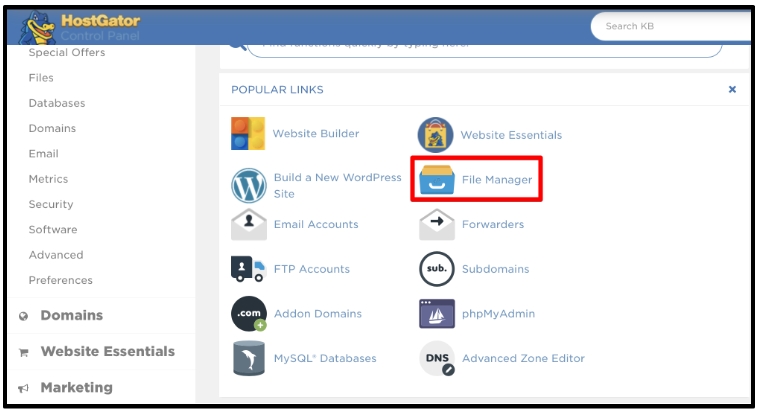This screenshot has height=412, width=760.
Task: Click the phpMyAdmin sailboat icon
Action: click(x=437, y=314)
